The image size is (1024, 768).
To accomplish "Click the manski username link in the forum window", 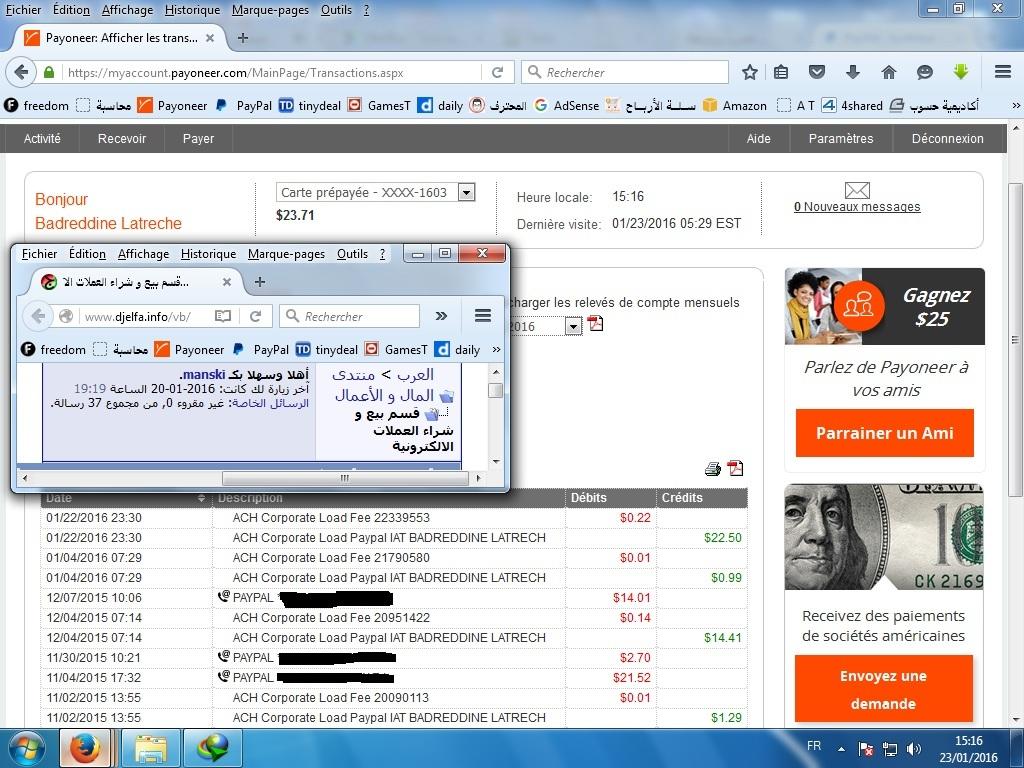I will (x=204, y=375).
